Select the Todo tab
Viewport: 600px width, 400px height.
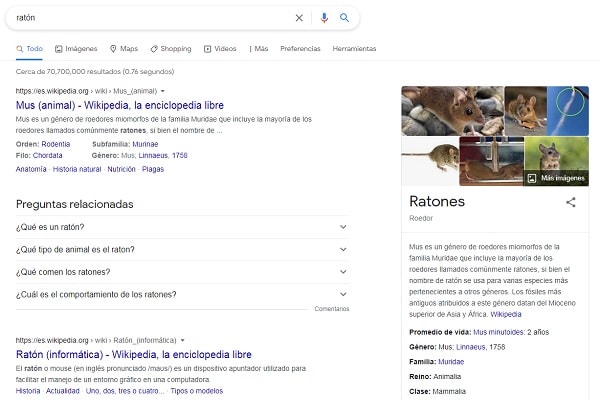[29, 49]
